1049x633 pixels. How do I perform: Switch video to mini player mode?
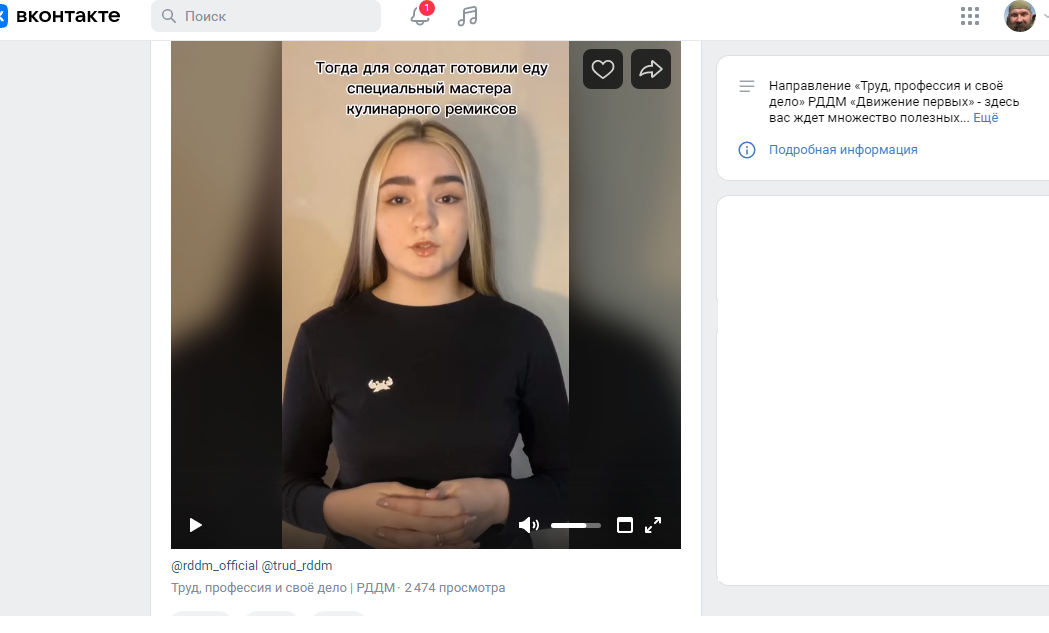pos(624,525)
